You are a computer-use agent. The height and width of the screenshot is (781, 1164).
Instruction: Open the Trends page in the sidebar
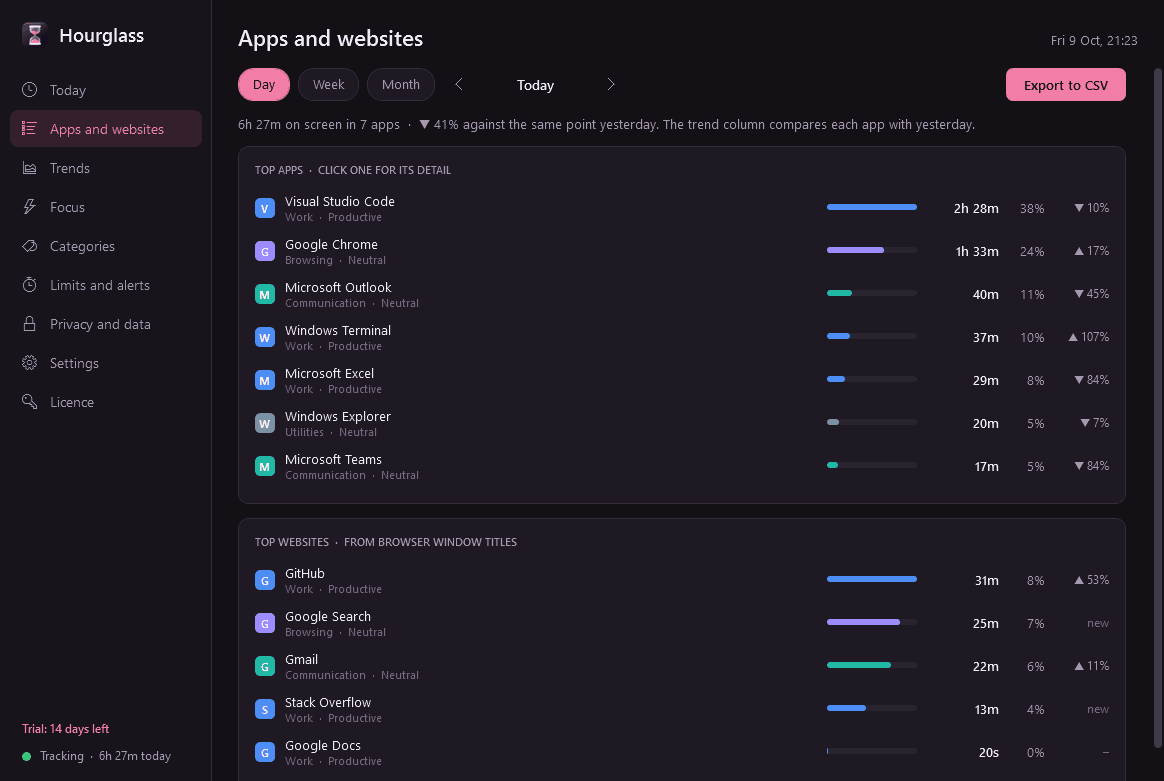pyautogui.click(x=106, y=168)
